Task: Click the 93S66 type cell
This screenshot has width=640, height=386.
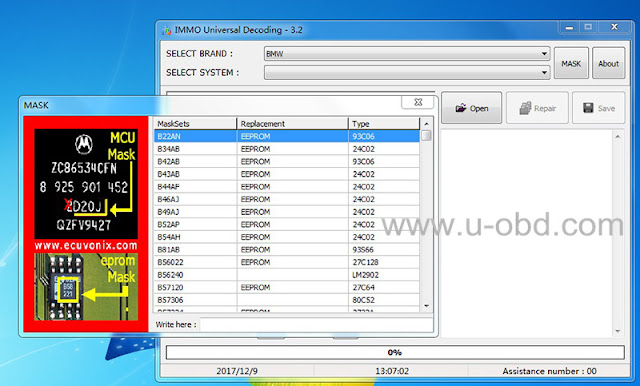Action: coord(384,250)
